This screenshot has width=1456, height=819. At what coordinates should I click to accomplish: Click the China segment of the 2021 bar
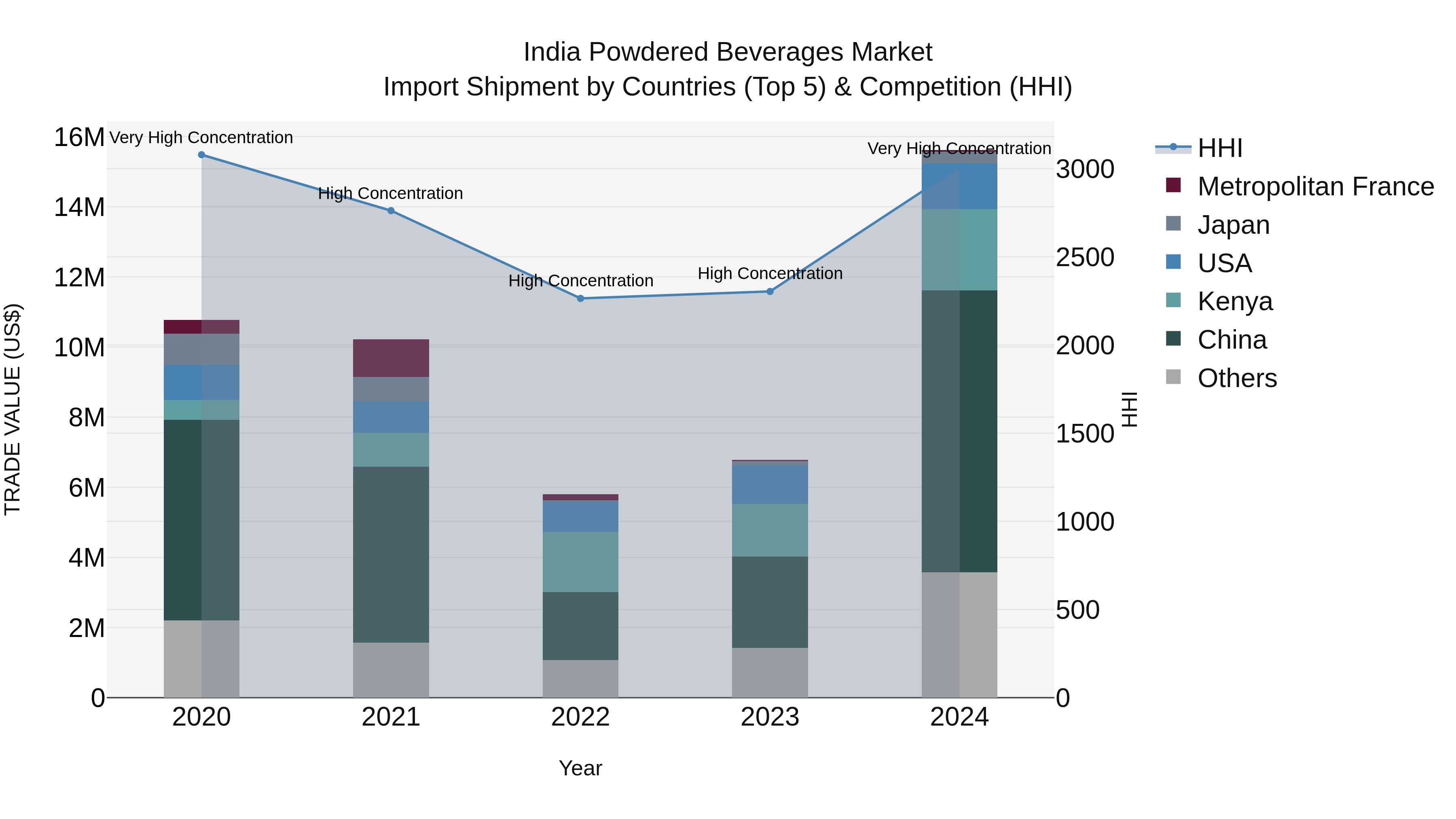click(391, 554)
